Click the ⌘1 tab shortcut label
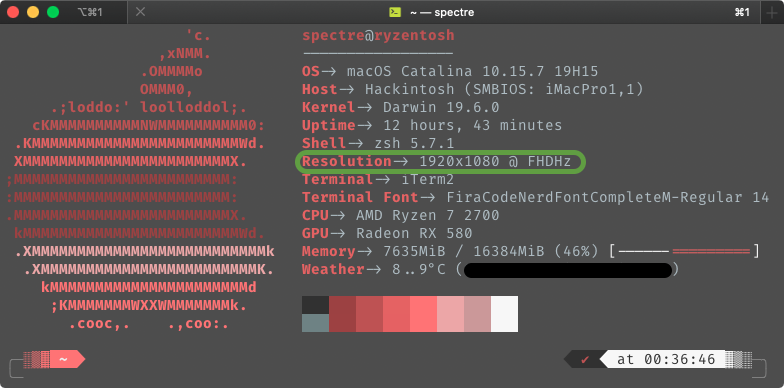784x388 pixels. click(742, 12)
